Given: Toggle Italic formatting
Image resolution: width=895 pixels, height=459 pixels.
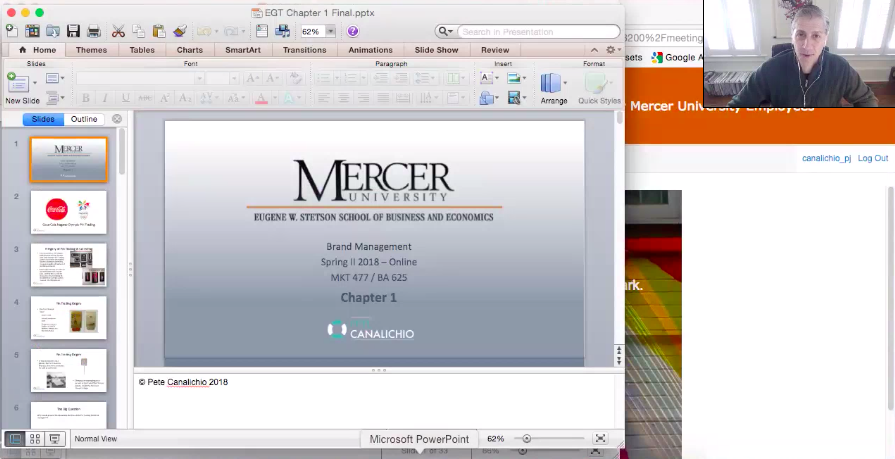Looking at the screenshot, I should (x=105, y=98).
